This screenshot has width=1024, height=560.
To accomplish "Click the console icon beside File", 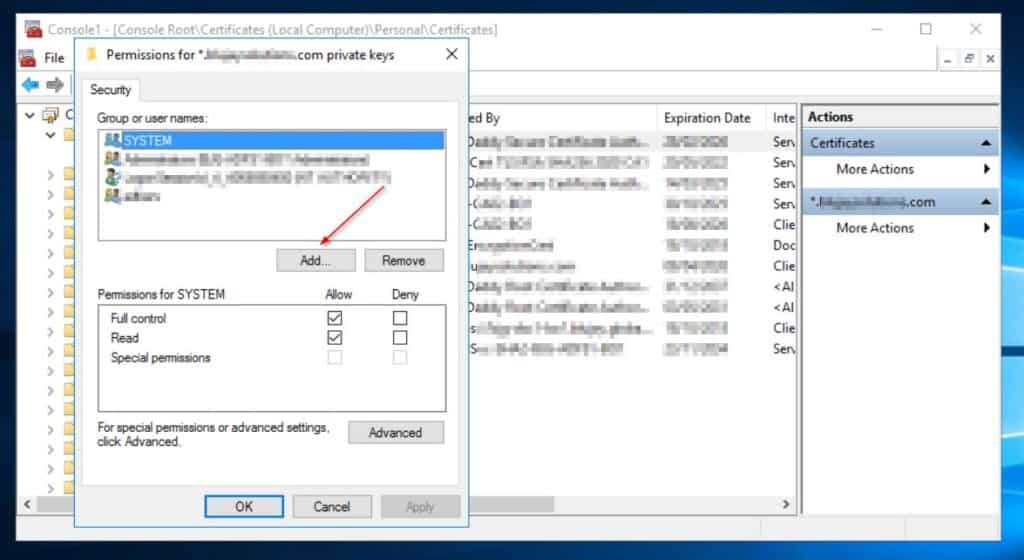I will coord(27,58).
